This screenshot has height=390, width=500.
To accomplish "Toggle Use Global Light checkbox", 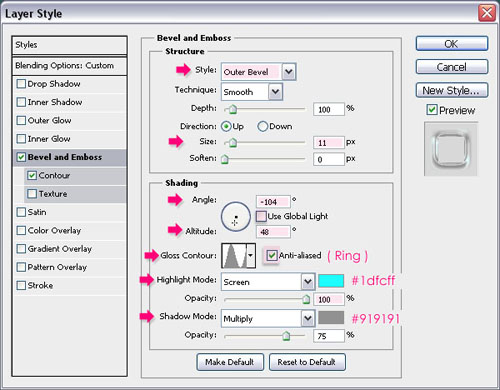I will click(x=261, y=216).
